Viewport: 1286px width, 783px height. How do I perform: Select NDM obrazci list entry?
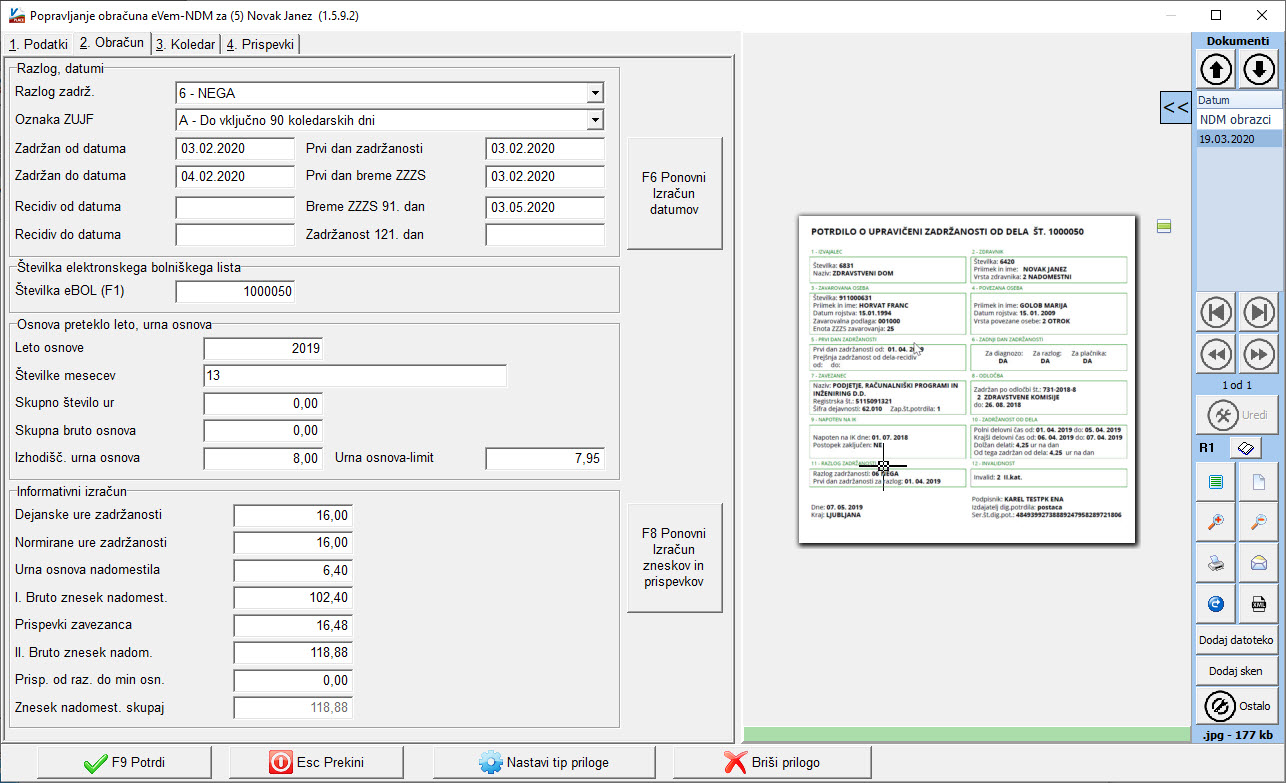coord(1239,119)
